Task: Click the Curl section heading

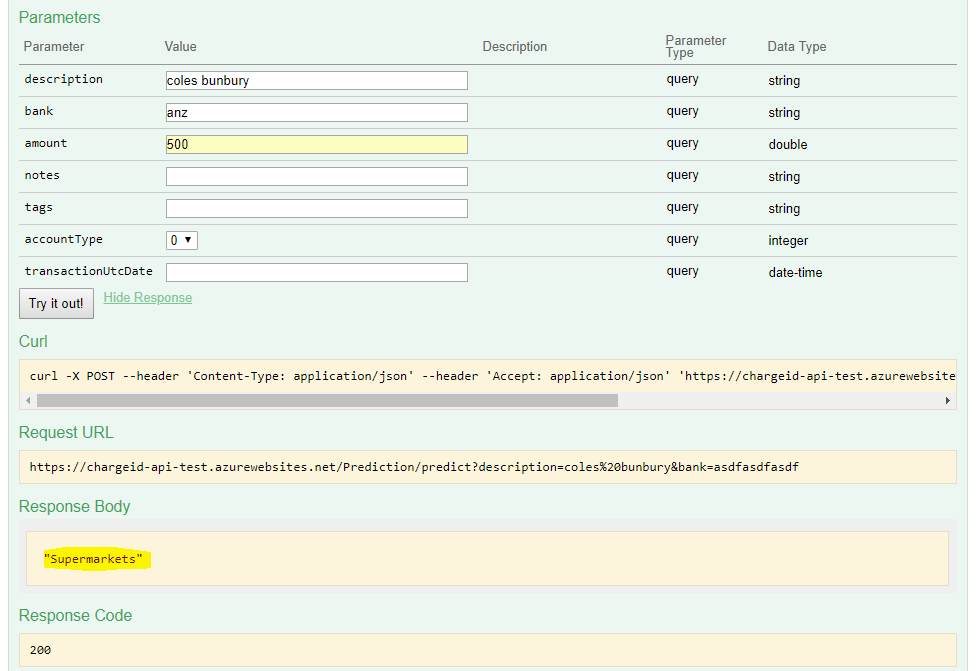Action: pyautogui.click(x=33, y=342)
